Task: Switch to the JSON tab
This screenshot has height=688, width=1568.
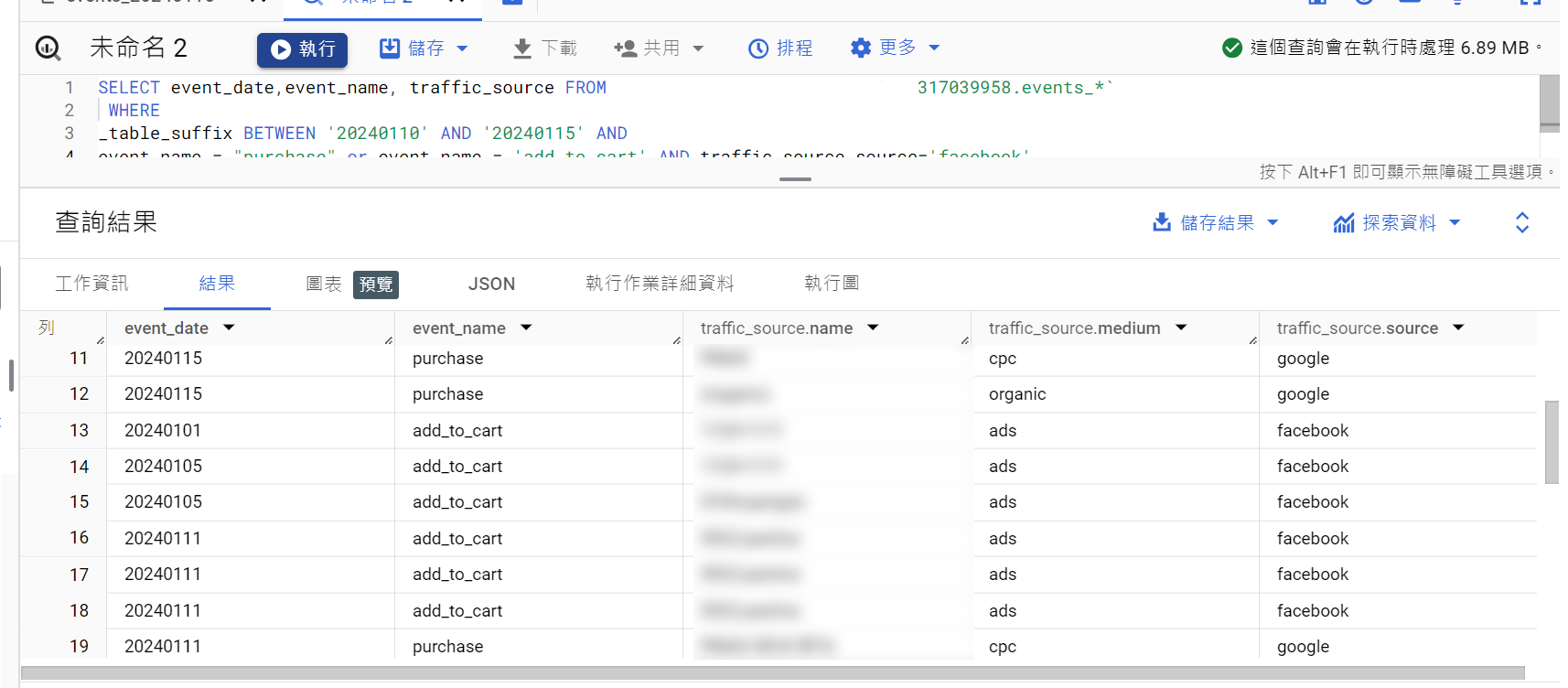Action: [491, 284]
